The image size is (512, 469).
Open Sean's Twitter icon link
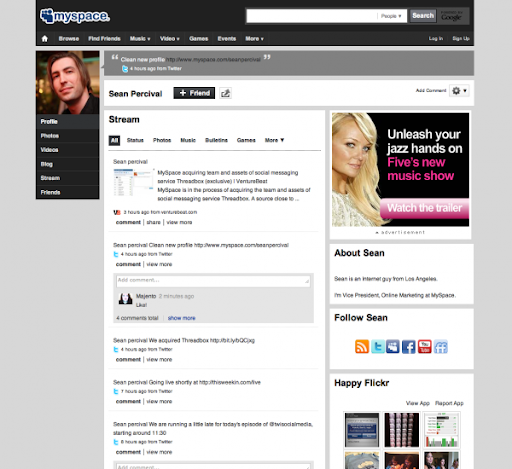point(378,347)
